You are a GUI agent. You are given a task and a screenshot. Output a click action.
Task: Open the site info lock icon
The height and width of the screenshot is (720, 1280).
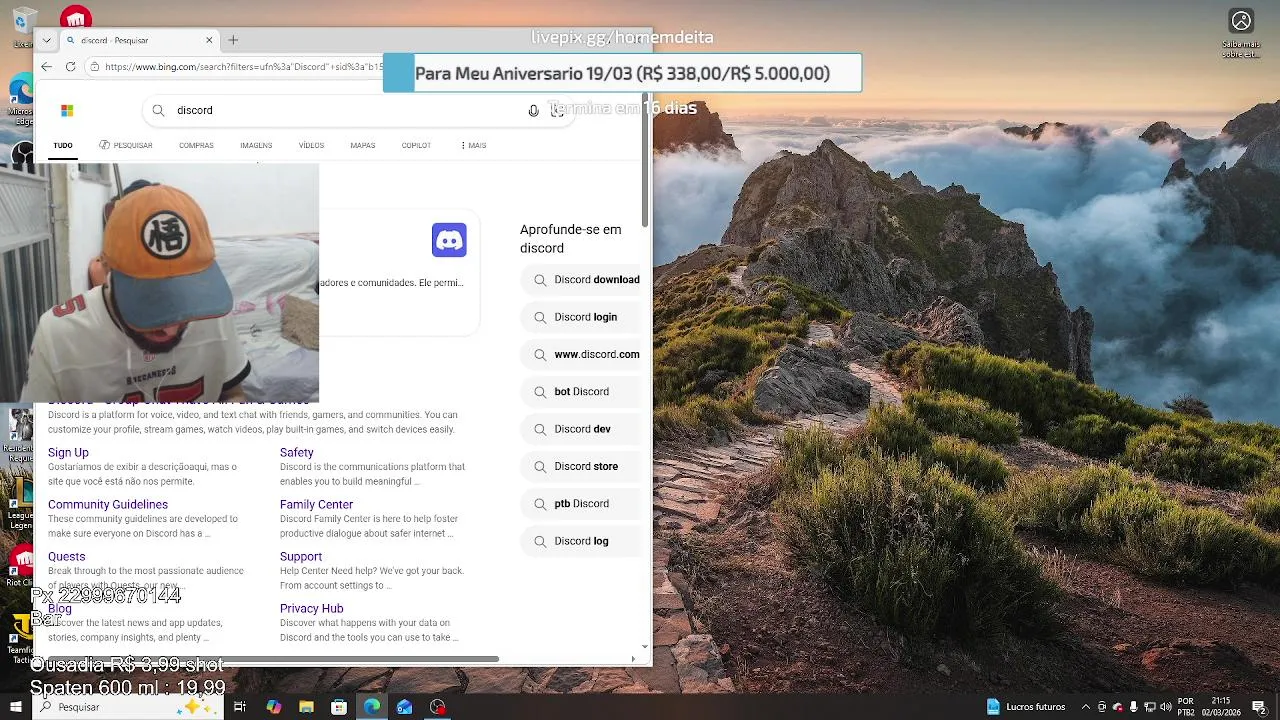94,67
